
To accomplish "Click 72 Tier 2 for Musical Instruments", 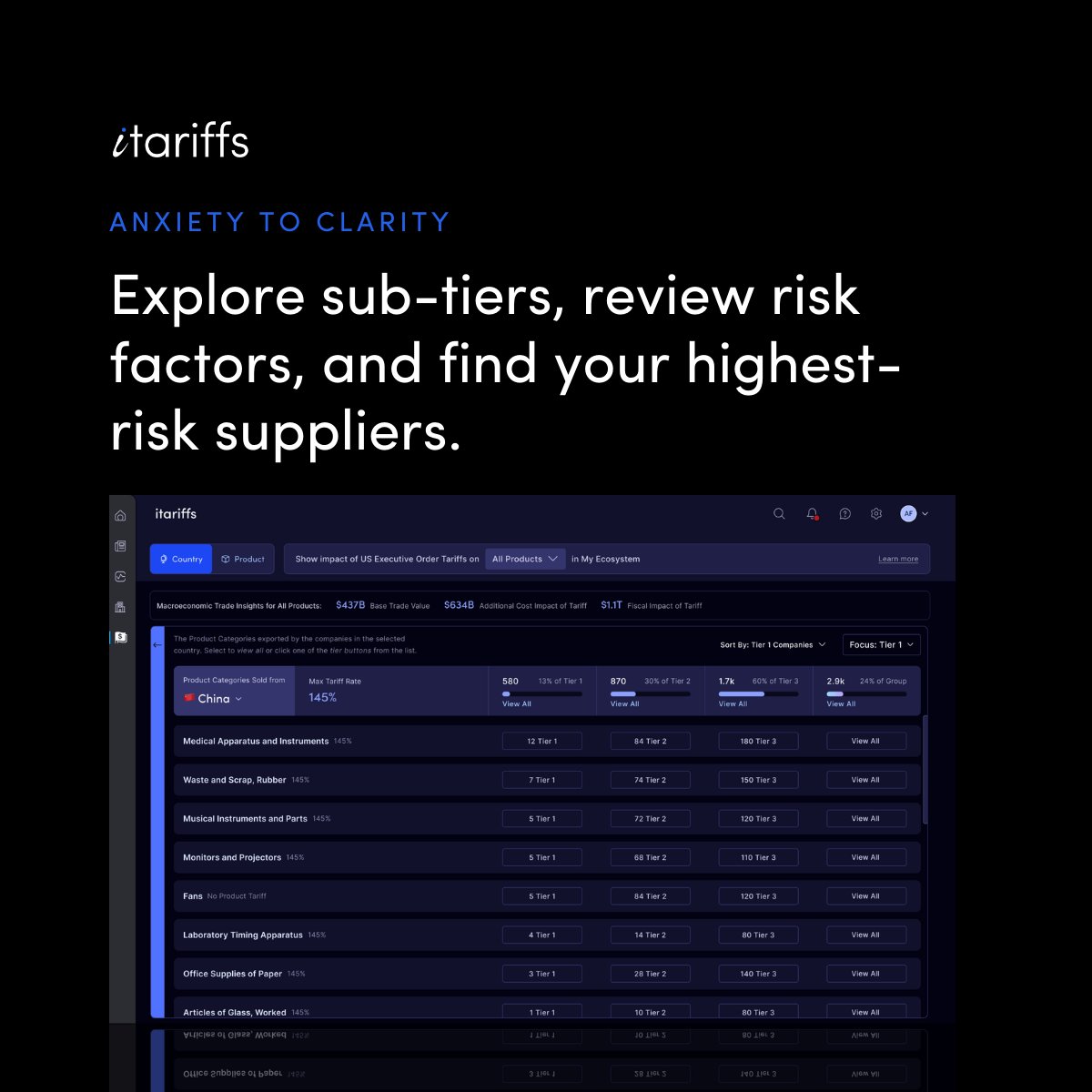I will coord(650,819).
